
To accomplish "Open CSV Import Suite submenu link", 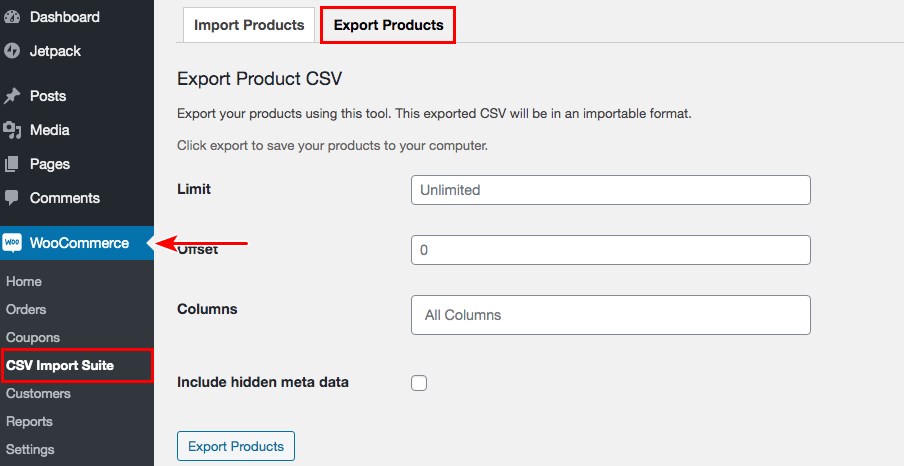I will 60,365.
